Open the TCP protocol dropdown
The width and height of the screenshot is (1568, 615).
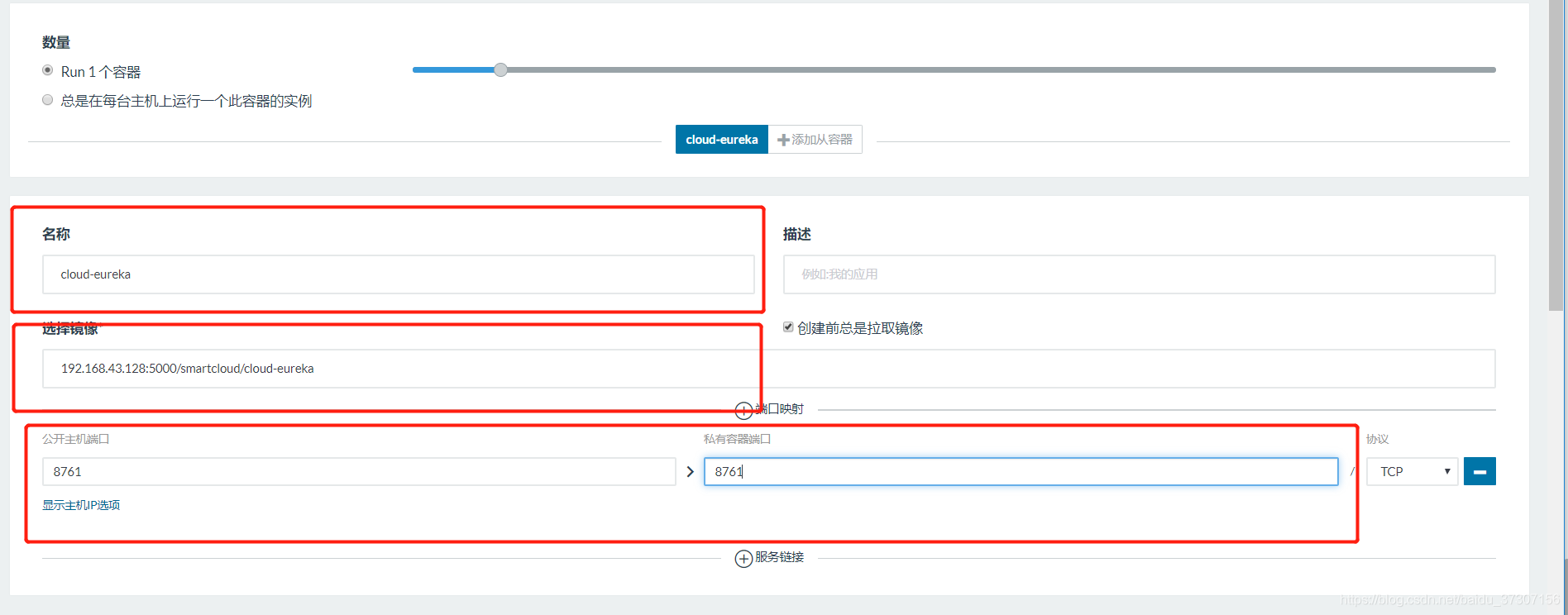tap(1412, 471)
